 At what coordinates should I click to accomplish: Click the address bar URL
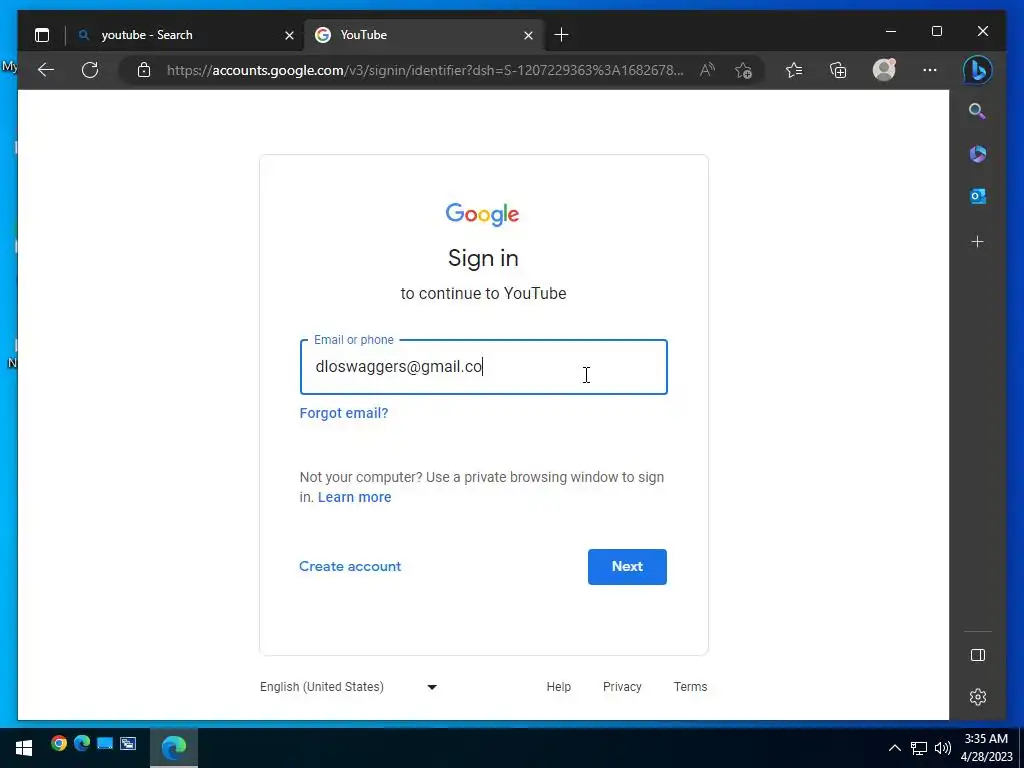click(425, 70)
